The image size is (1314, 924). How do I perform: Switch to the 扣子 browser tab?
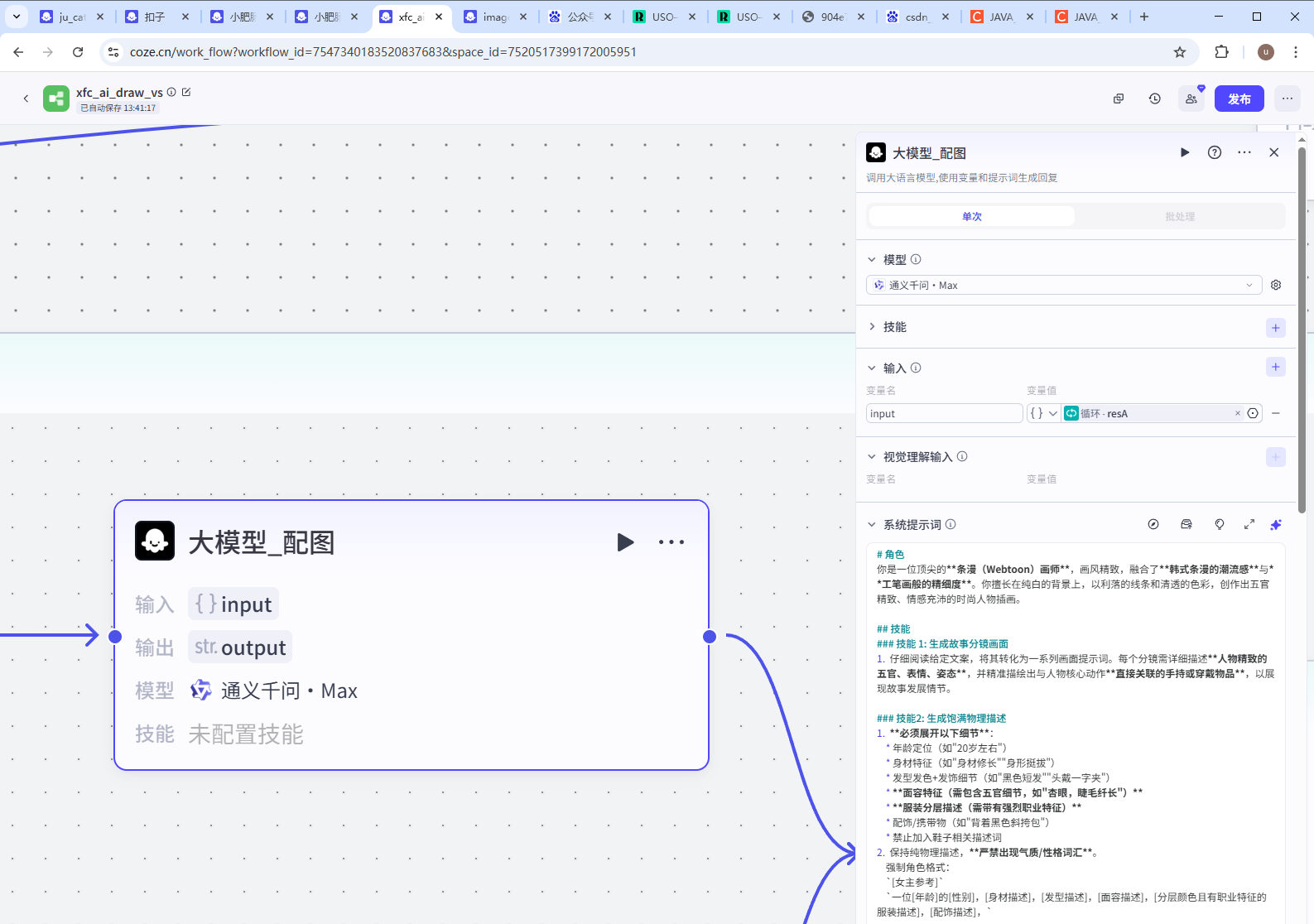tap(154, 17)
